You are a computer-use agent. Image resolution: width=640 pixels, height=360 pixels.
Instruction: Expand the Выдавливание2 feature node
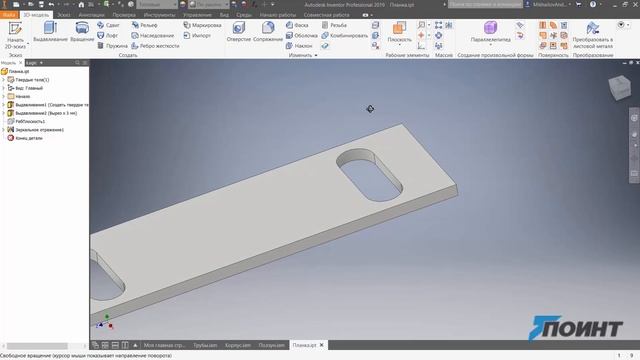click(x=4, y=113)
